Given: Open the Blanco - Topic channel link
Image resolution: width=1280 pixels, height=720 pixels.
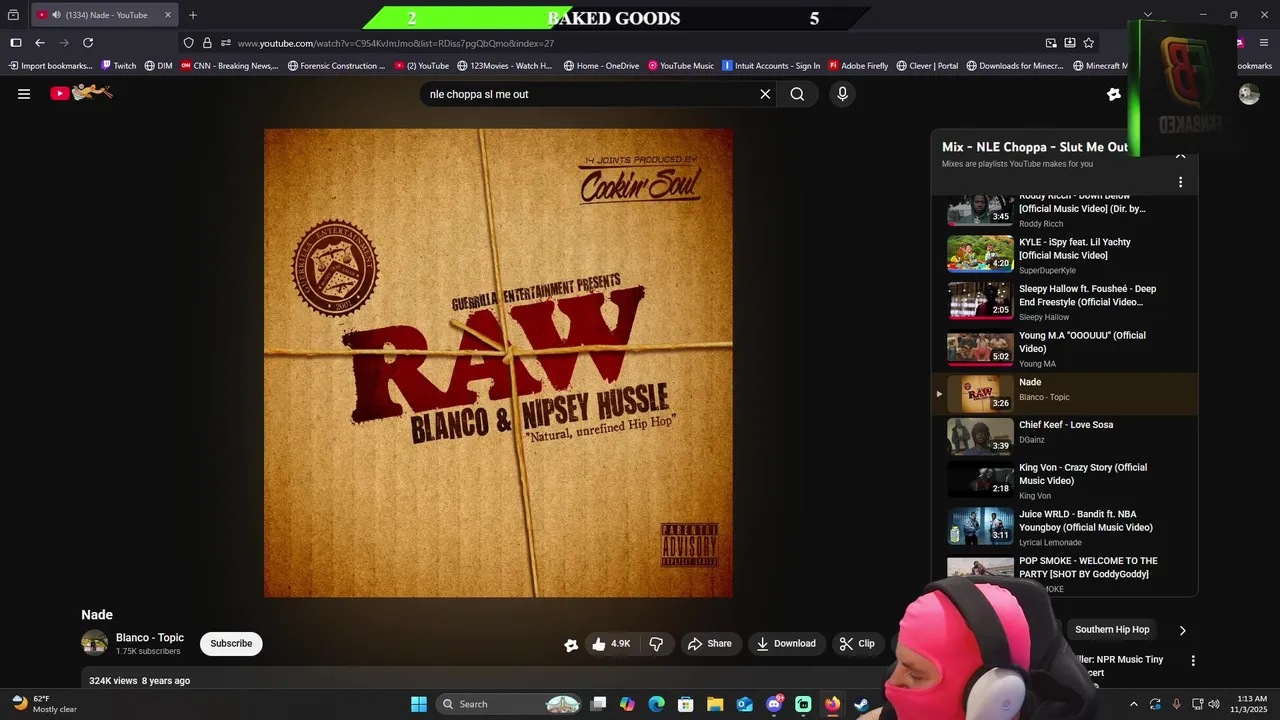Looking at the screenshot, I should 150,638.
